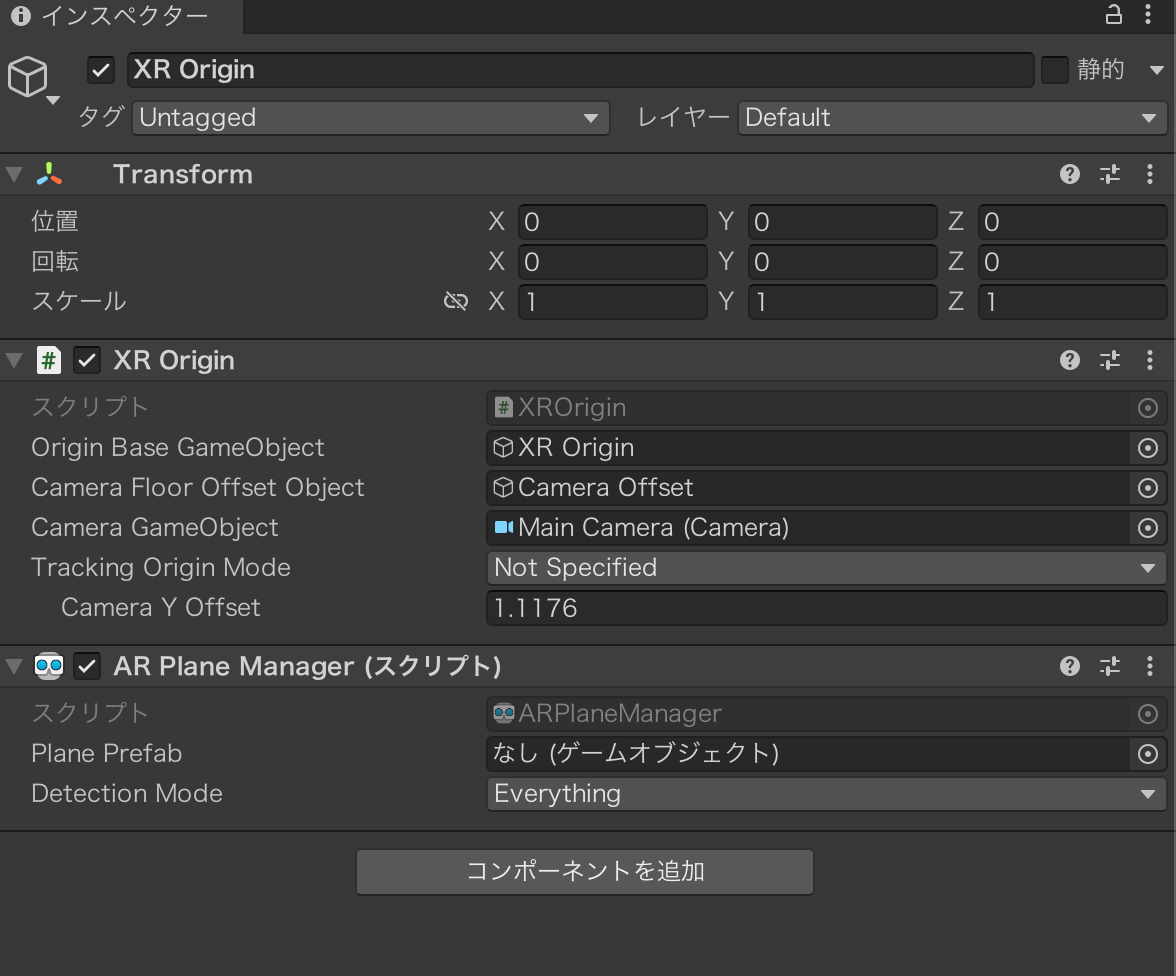Click the 位置 position label
1176x976 pixels.
(55, 222)
